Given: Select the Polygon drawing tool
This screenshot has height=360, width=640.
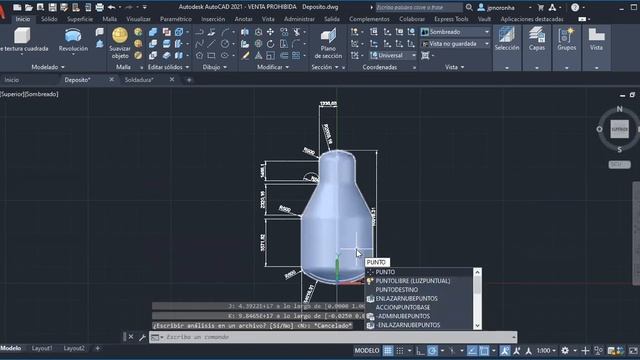Looking at the screenshot, I should pyautogui.click(x=199, y=56).
